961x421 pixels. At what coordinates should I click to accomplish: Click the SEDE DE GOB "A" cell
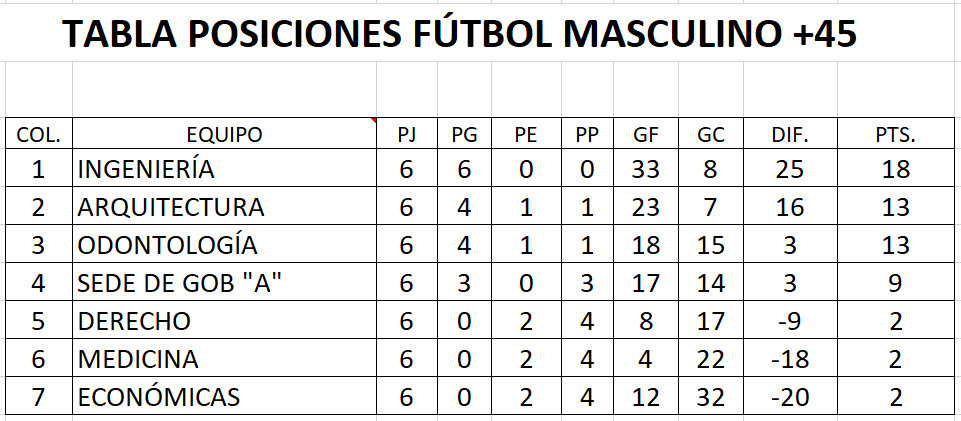pyautogui.click(x=224, y=282)
